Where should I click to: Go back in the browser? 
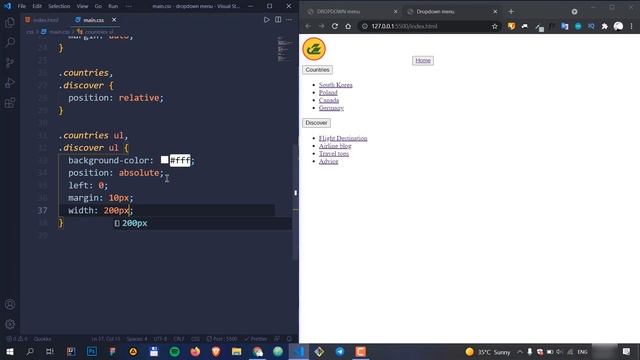coord(308,26)
